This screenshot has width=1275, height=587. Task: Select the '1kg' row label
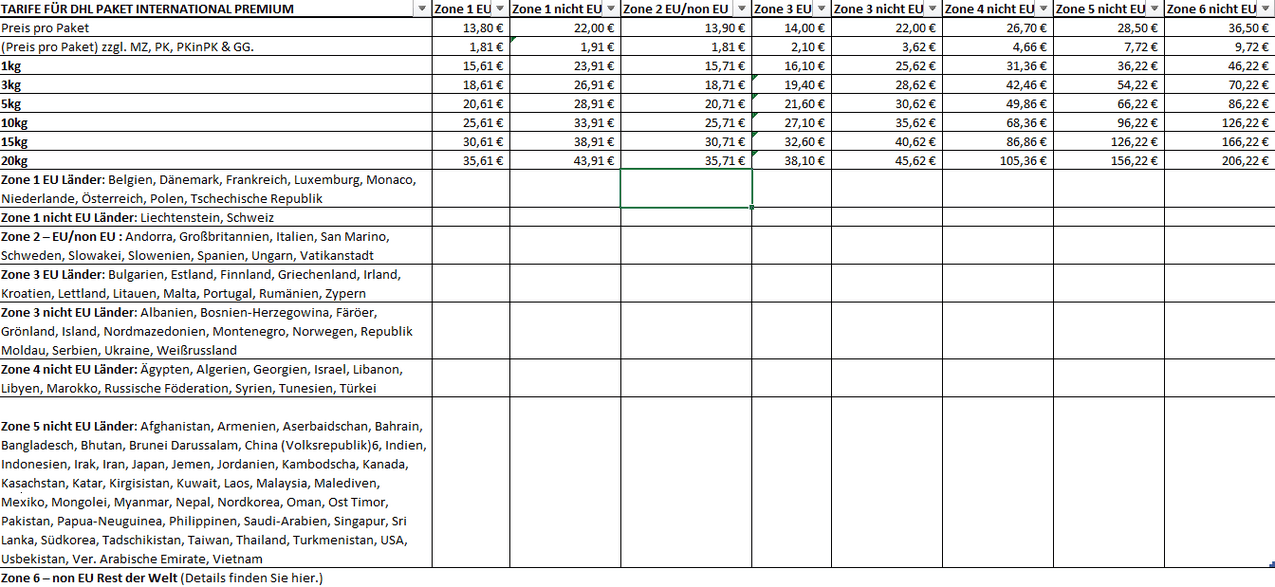coord(216,66)
